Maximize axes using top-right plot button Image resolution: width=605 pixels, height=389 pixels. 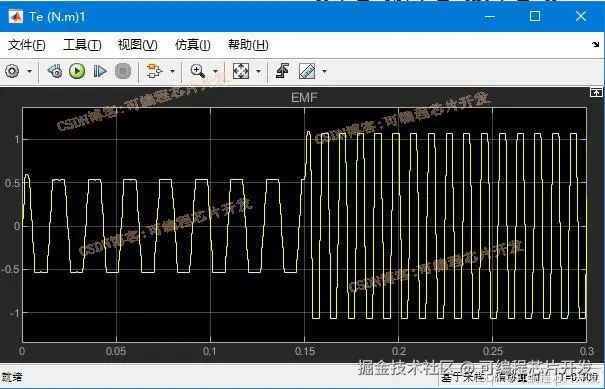tap(596, 92)
